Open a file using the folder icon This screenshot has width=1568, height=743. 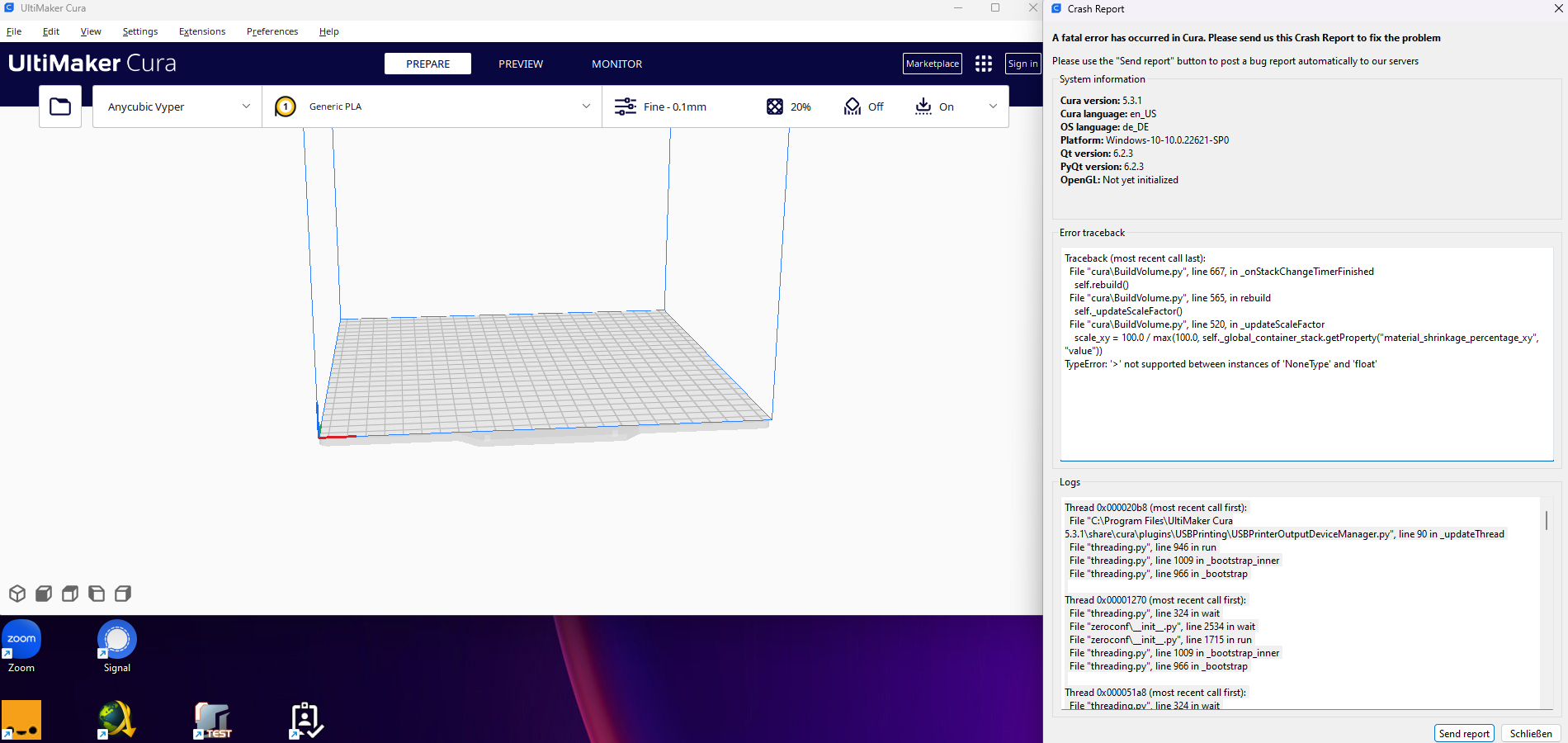coord(59,106)
